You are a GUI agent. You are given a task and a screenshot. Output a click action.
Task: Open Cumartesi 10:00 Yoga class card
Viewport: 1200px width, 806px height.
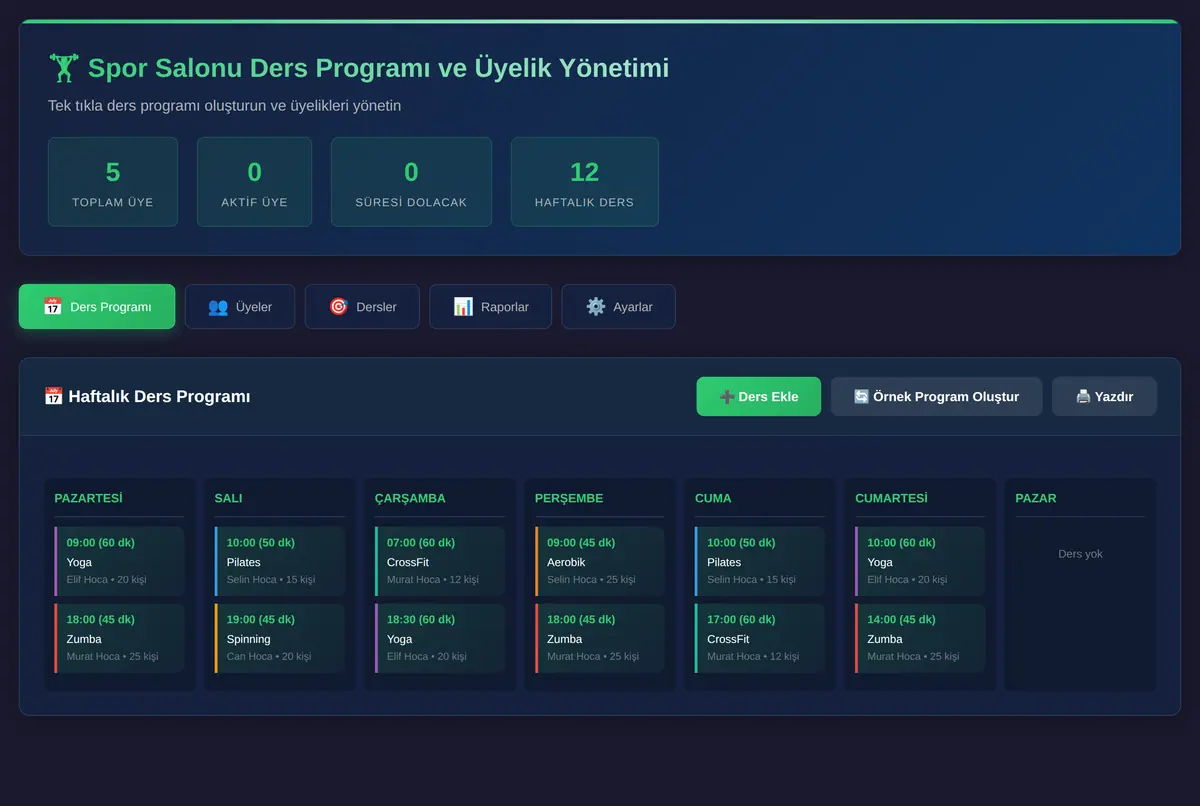pyautogui.click(x=920, y=561)
